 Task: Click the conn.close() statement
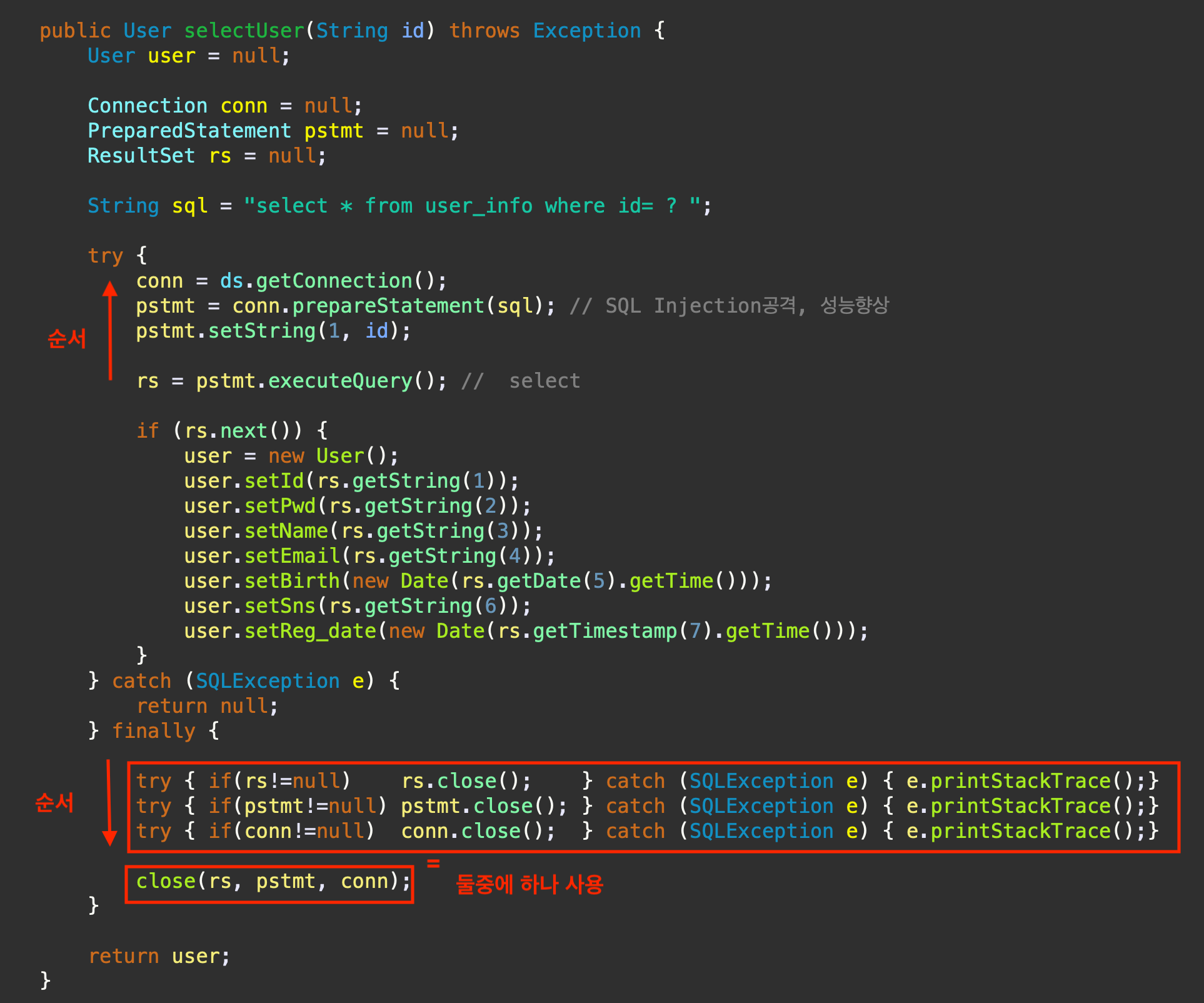tap(478, 831)
